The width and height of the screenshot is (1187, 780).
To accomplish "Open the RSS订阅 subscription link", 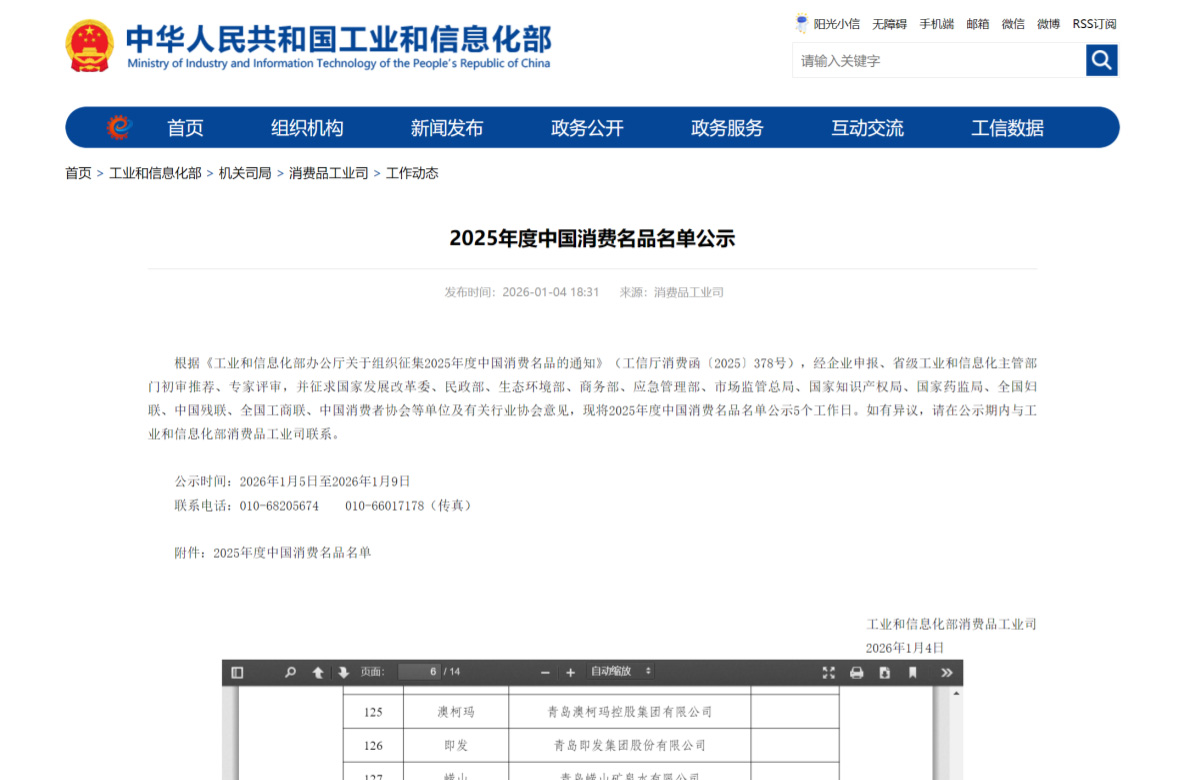I will pyautogui.click(x=1092, y=23).
